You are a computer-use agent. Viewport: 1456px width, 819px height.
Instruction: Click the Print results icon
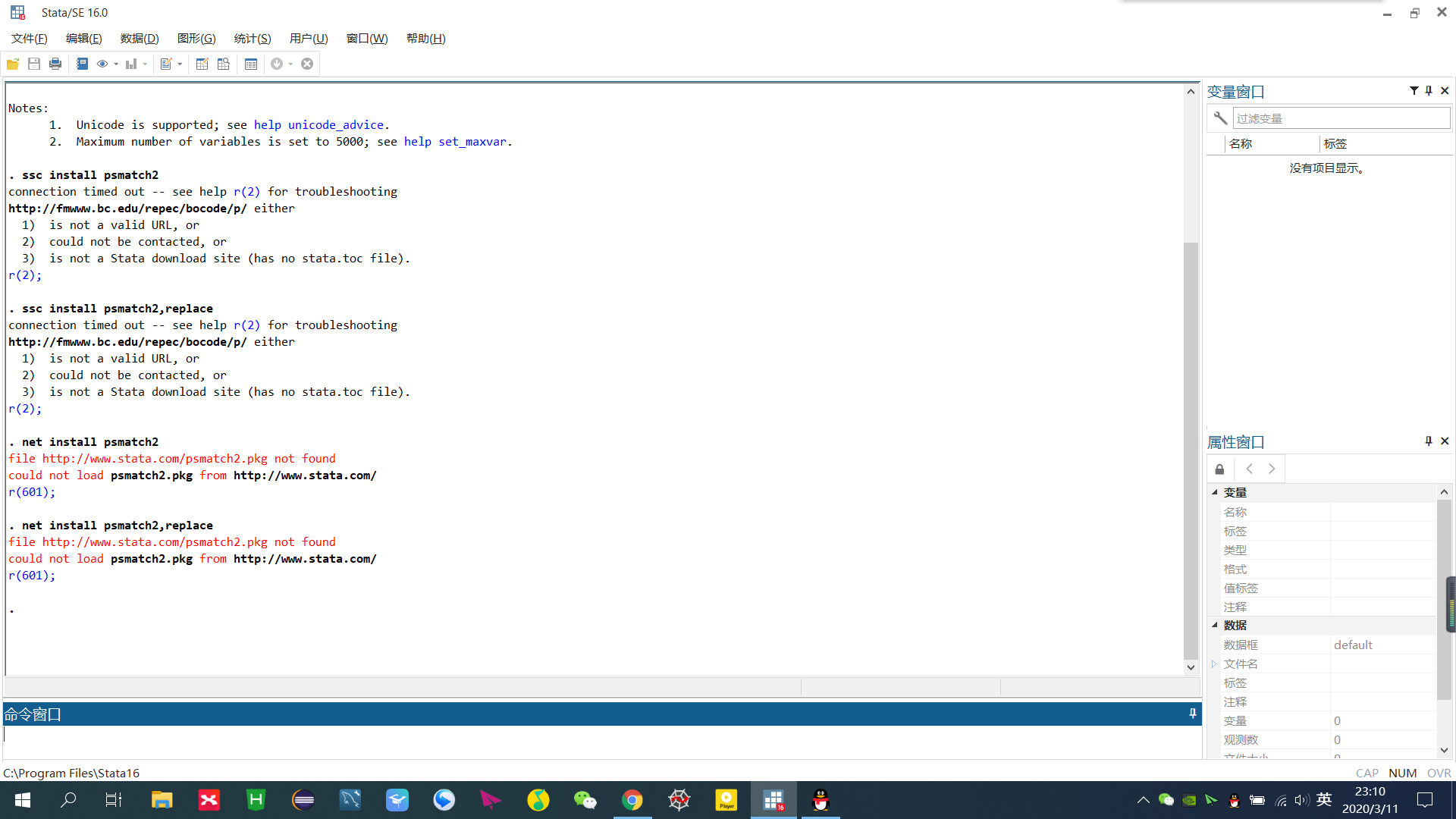[x=55, y=64]
